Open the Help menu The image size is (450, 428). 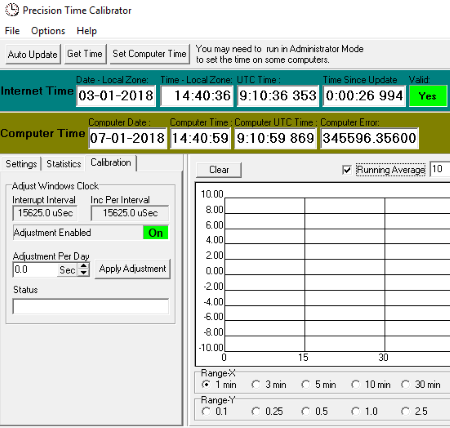pos(87,31)
